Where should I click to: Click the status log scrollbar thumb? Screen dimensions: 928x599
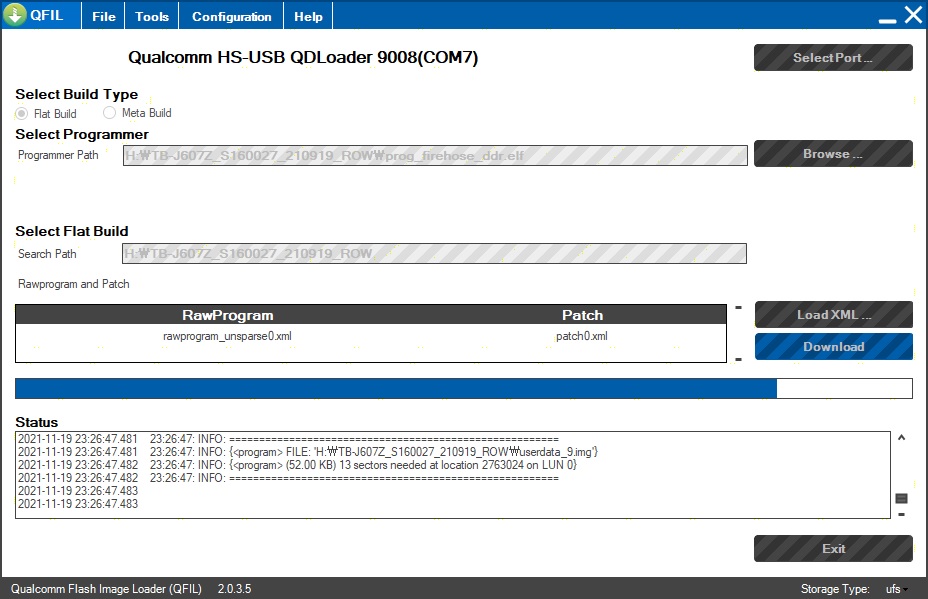(901, 498)
